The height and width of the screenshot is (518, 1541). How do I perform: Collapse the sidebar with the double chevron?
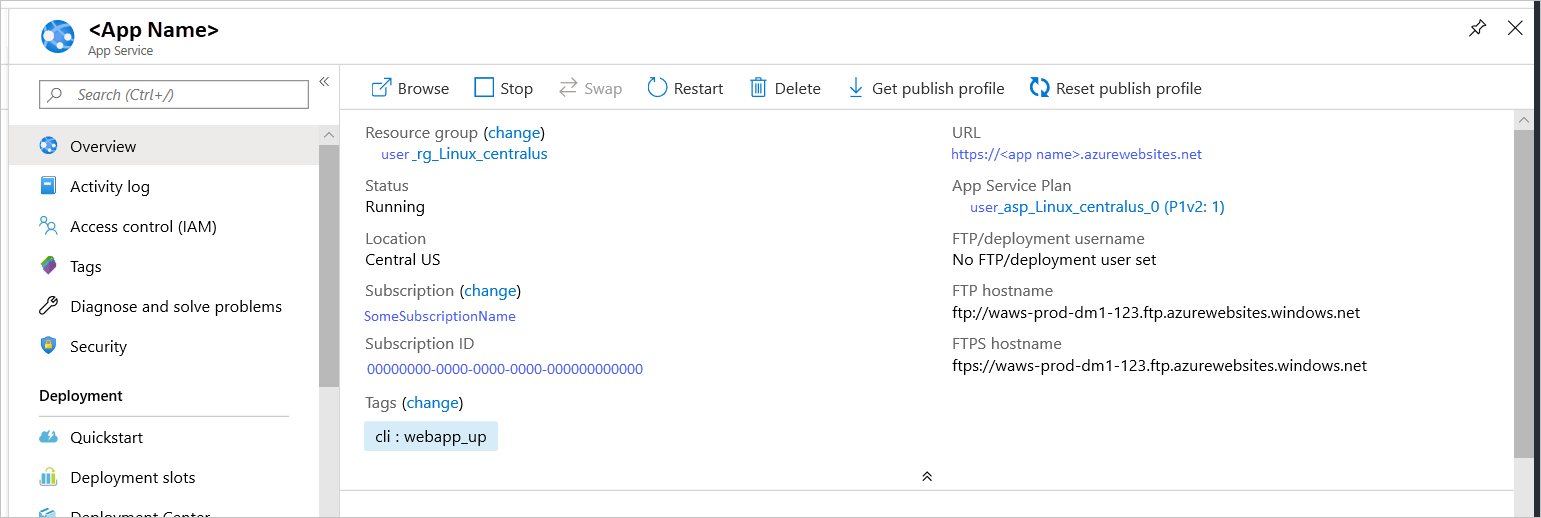[324, 82]
